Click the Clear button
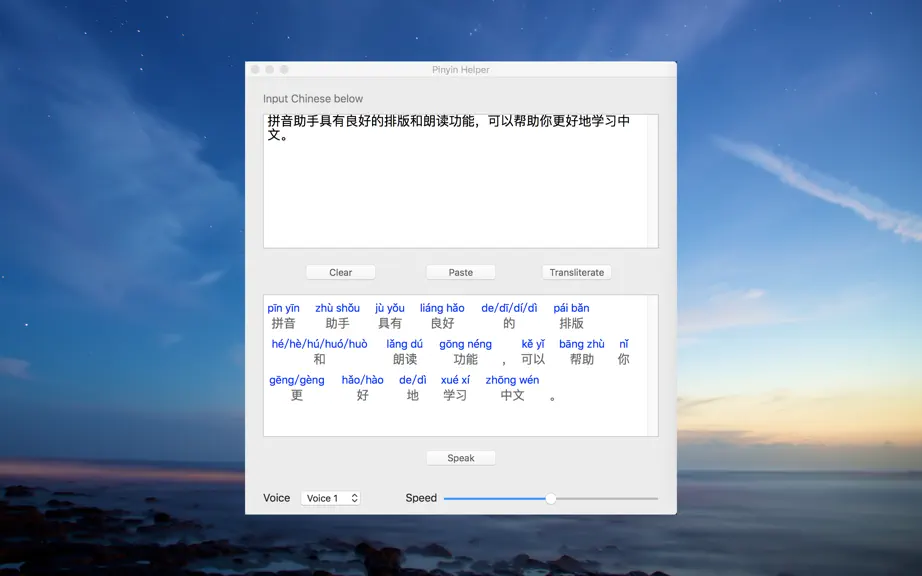The image size is (922, 576). pyautogui.click(x=340, y=272)
